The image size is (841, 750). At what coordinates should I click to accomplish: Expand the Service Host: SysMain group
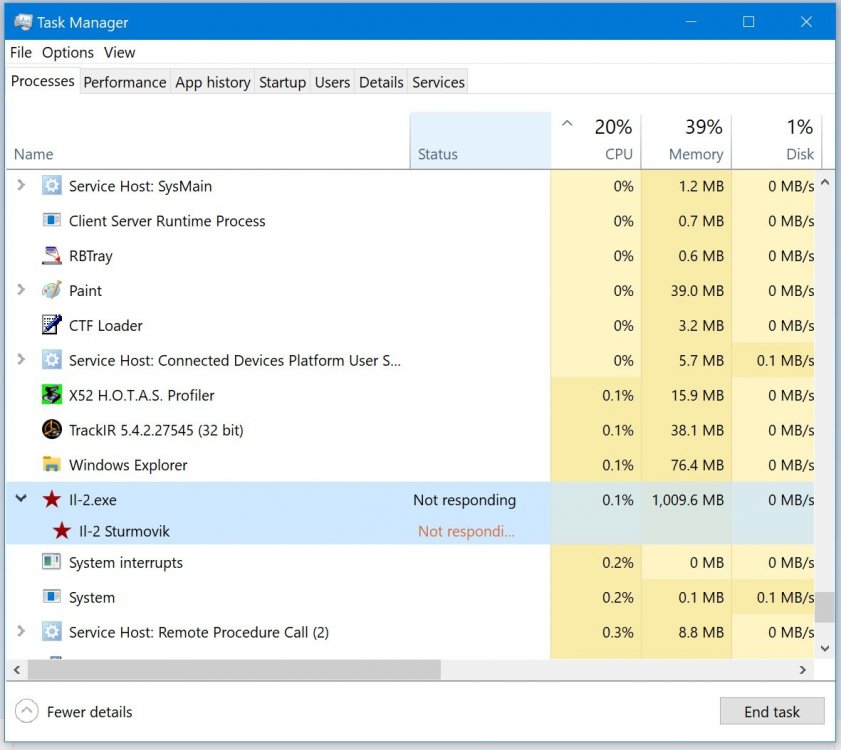coord(21,186)
